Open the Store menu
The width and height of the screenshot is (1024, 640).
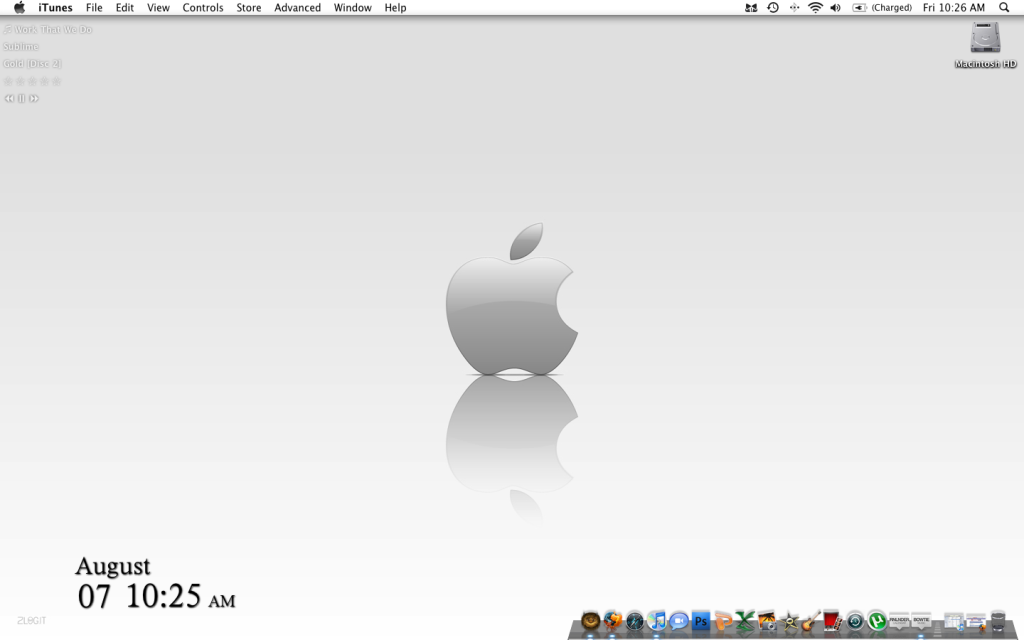(249, 8)
